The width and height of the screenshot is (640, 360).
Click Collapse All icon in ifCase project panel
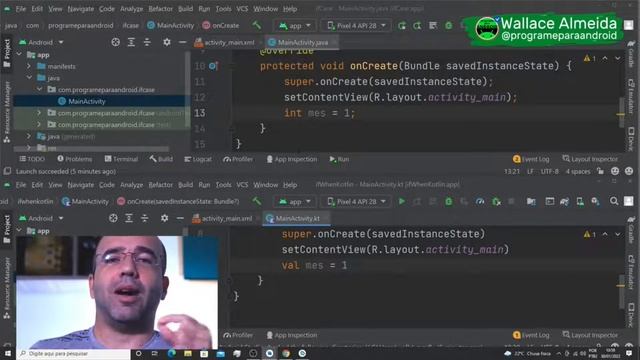147,42
